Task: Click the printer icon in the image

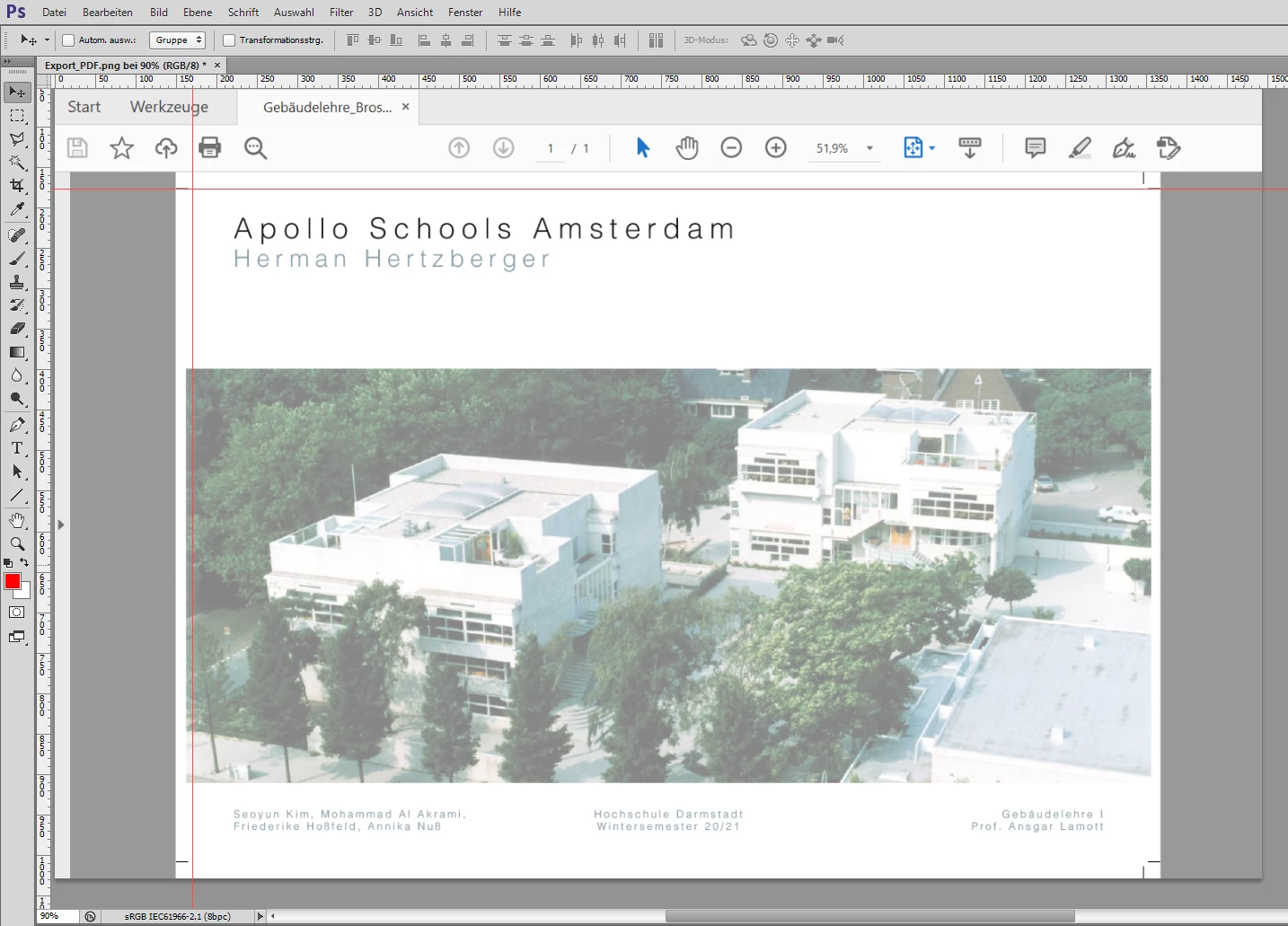Action: coord(210,147)
